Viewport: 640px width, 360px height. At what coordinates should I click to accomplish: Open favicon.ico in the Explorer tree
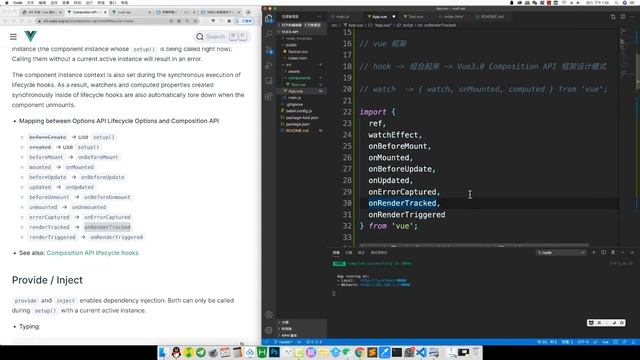point(298,51)
